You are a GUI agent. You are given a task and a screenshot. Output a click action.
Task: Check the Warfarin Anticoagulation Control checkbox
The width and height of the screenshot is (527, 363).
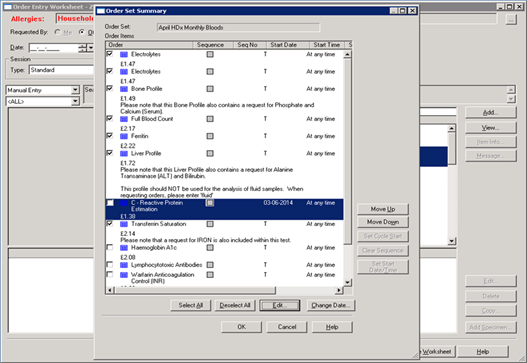[x=110, y=275]
